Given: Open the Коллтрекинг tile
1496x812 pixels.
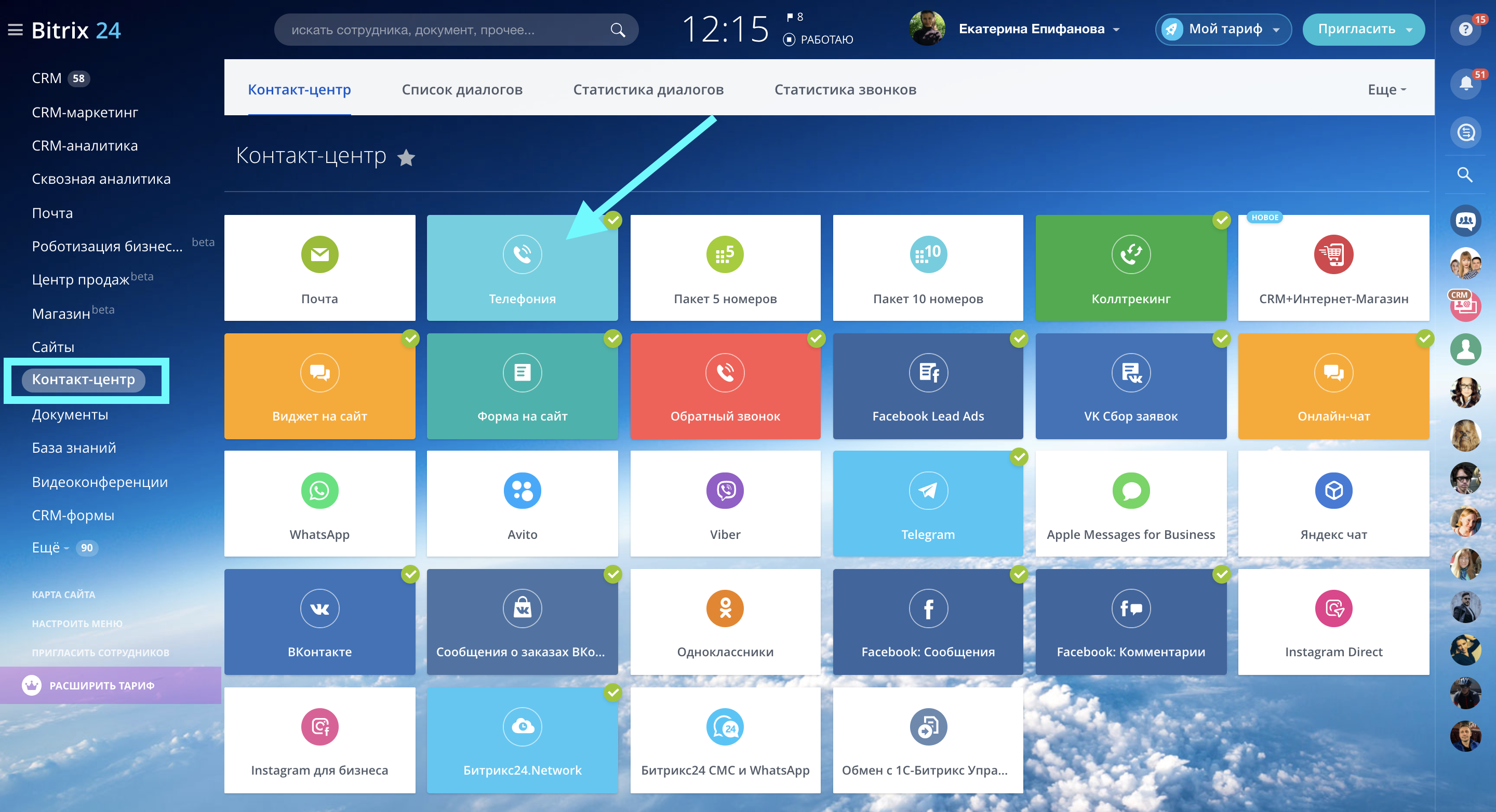Looking at the screenshot, I should tap(1131, 267).
